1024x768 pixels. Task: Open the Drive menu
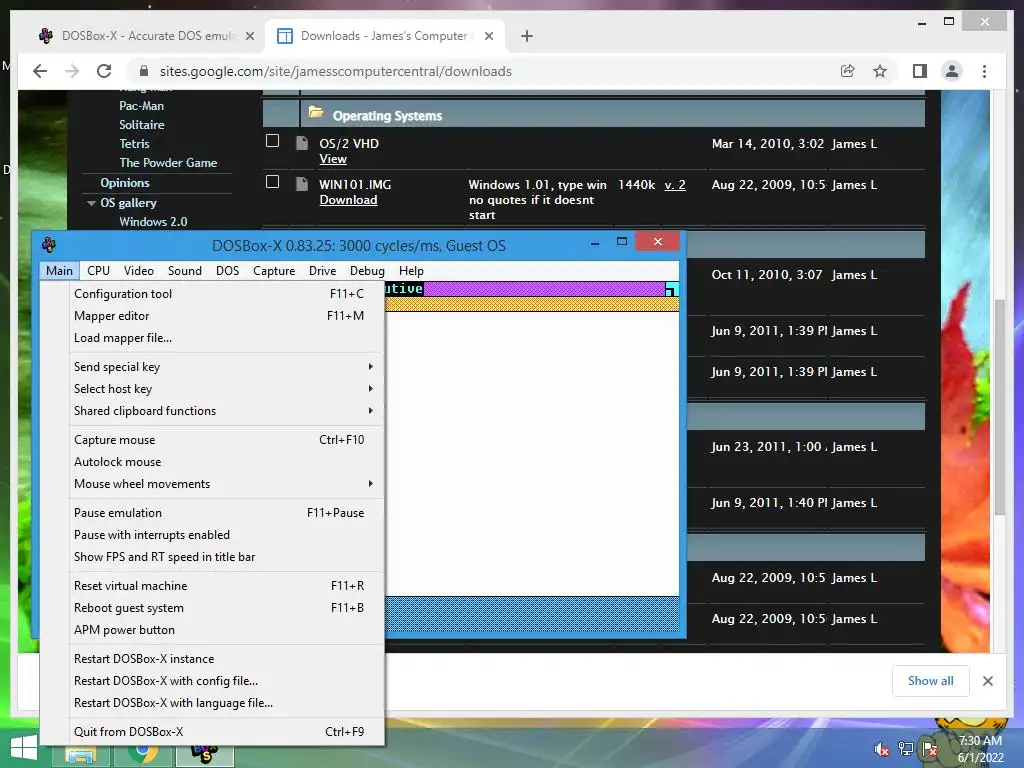tap(323, 271)
